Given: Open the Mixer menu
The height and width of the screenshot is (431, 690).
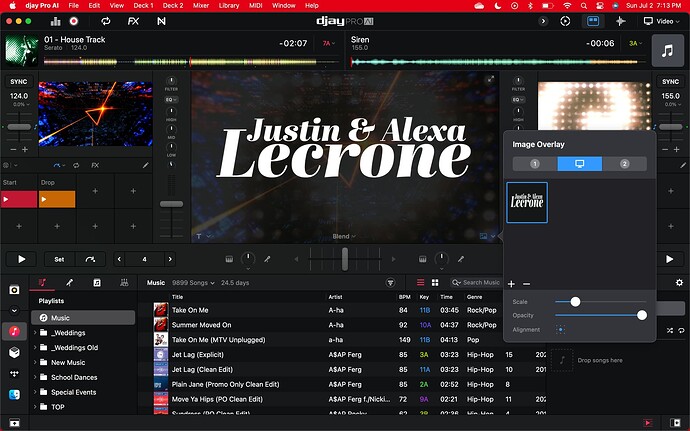Looking at the screenshot, I should pyautogui.click(x=201, y=5).
